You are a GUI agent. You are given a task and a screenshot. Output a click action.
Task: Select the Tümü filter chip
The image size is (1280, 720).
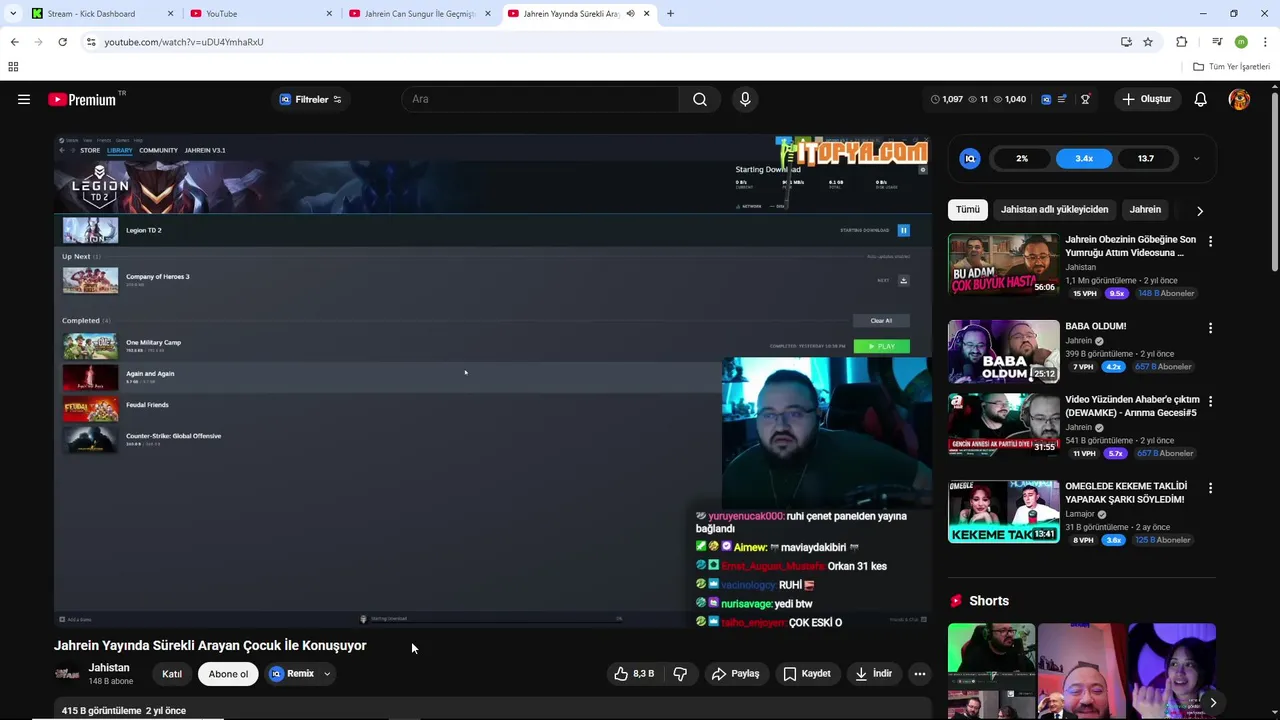[968, 210]
